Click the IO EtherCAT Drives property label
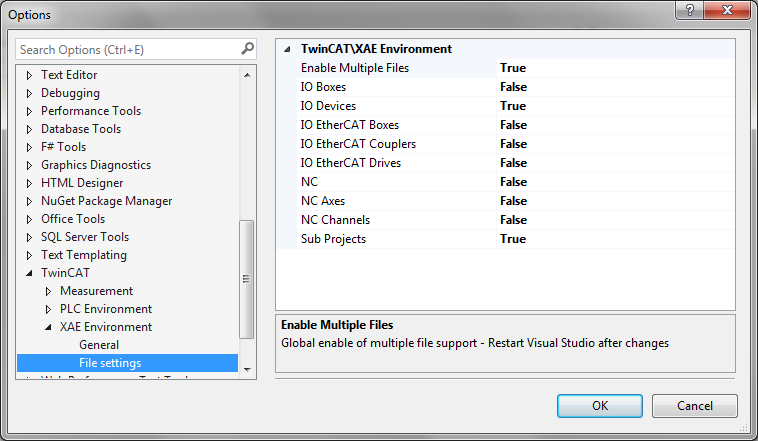The image size is (758, 441). [x=351, y=163]
